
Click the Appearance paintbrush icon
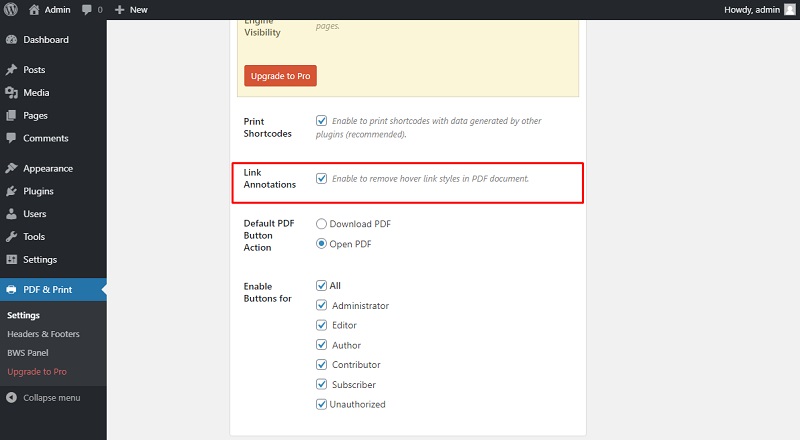(x=11, y=168)
